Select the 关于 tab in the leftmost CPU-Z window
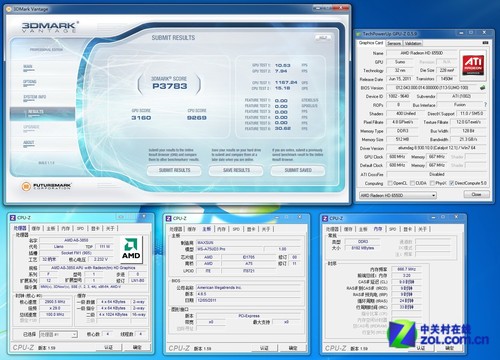The width and height of the screenshot is (500, 360). pos(110,228)
